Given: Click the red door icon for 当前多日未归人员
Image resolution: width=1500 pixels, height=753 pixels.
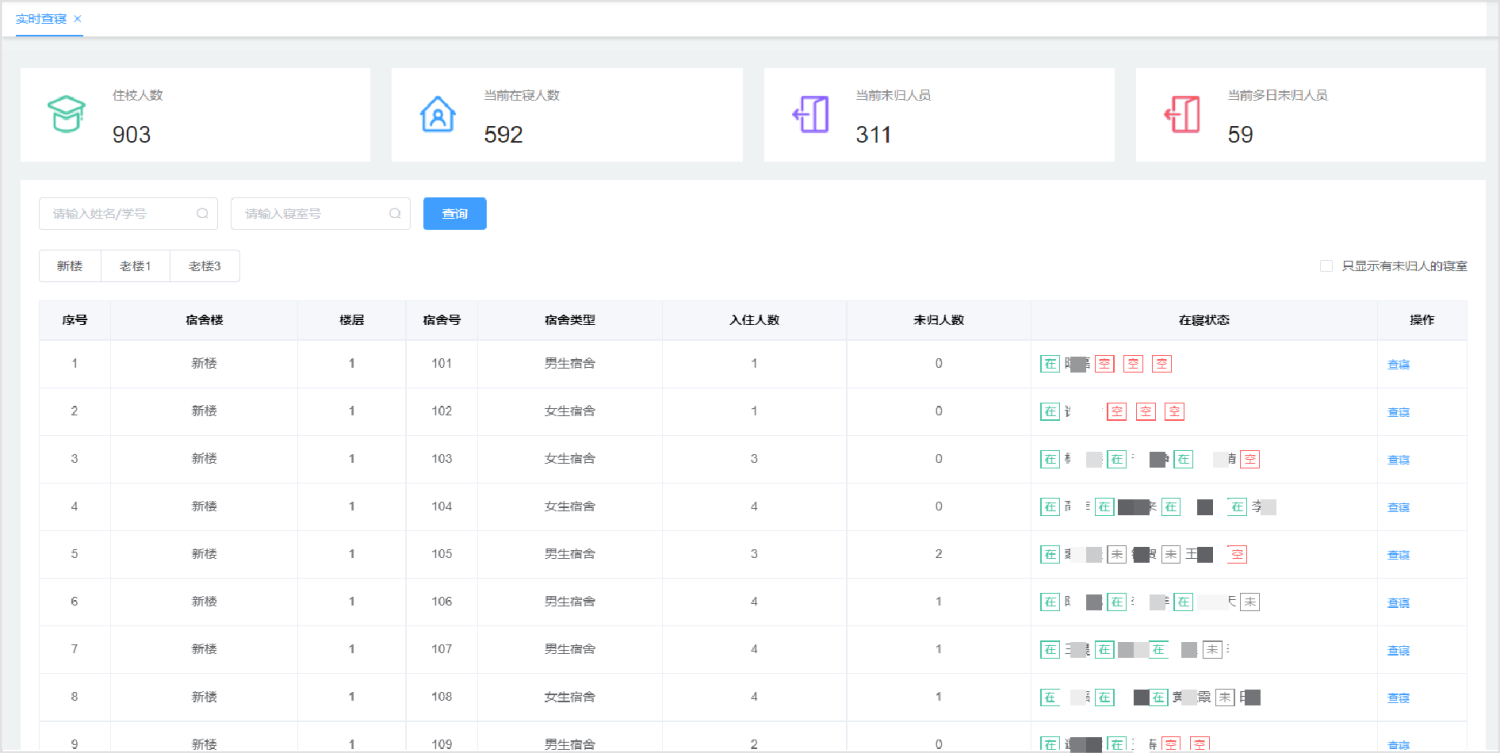Looking at the screenshot, I should point(1183,114).
